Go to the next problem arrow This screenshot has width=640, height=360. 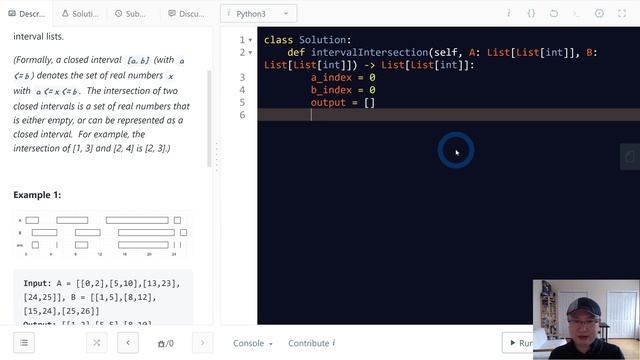[202, 343]
